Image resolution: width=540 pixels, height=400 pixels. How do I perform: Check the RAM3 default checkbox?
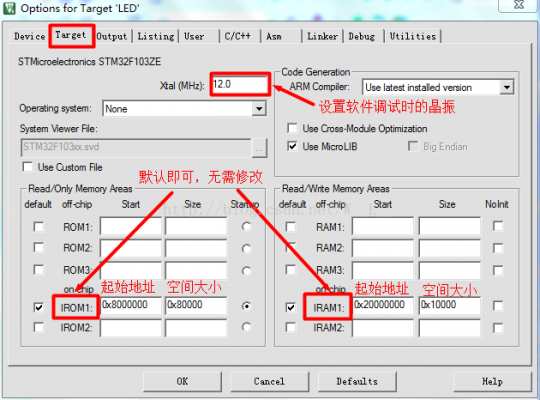click(291, 269)
